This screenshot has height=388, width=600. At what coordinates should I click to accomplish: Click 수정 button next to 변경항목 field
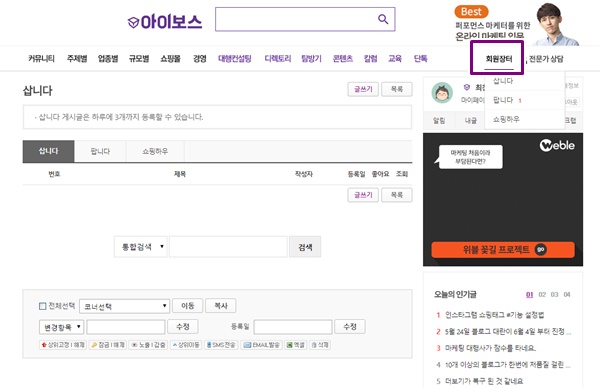pyautogui.click(x=183, y=327)
